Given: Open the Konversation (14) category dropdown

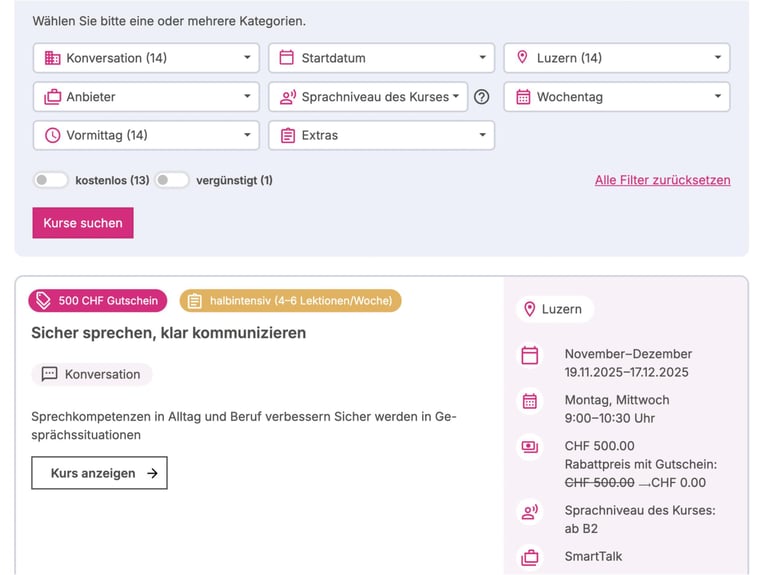Looking at the screenshot, I should (146, 58).
